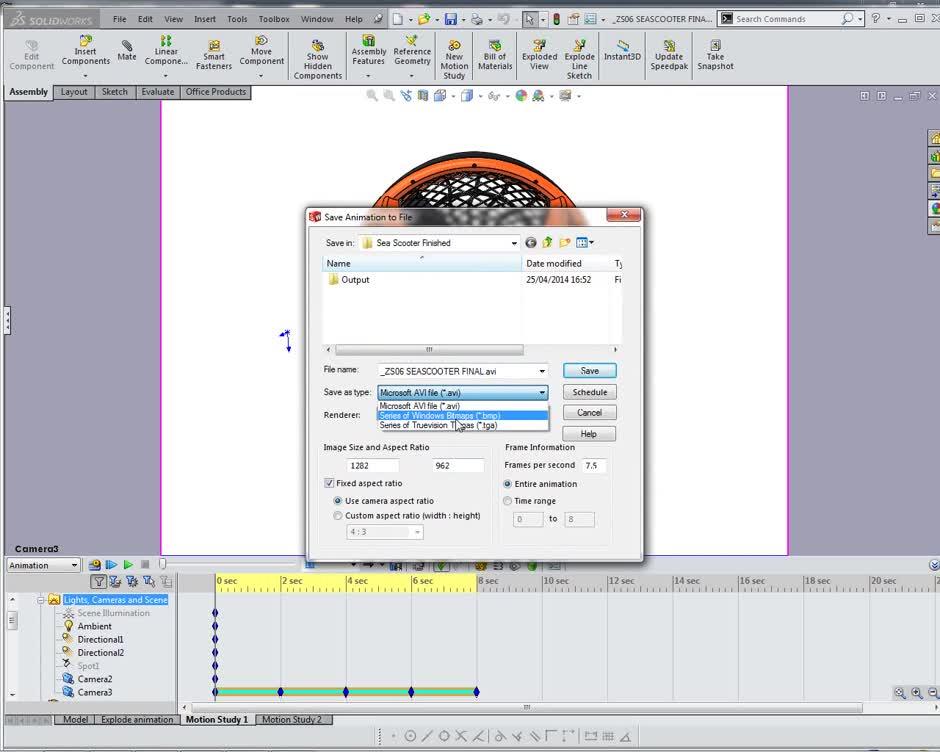Uncheck Fixed aspect ratio
940x752 pixels.
[x=329, y=483]
